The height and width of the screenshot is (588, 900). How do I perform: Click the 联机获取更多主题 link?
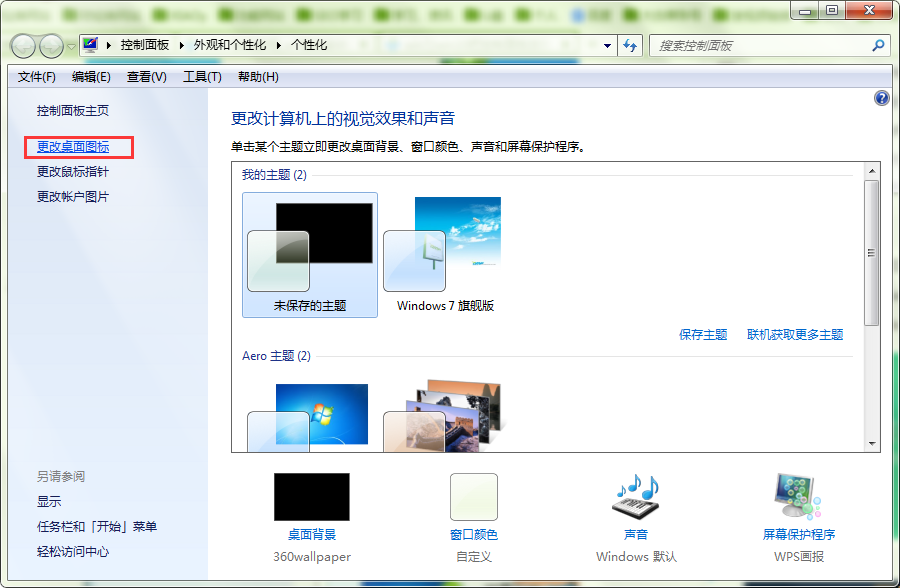795,335
